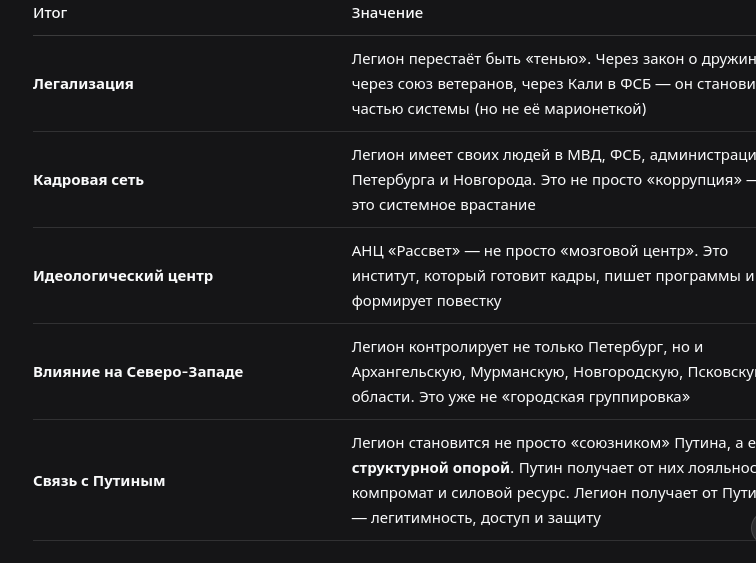This screenshot has width=756, height=563.
Task: Select the «Легализация» row label
Action: point(83,84)
